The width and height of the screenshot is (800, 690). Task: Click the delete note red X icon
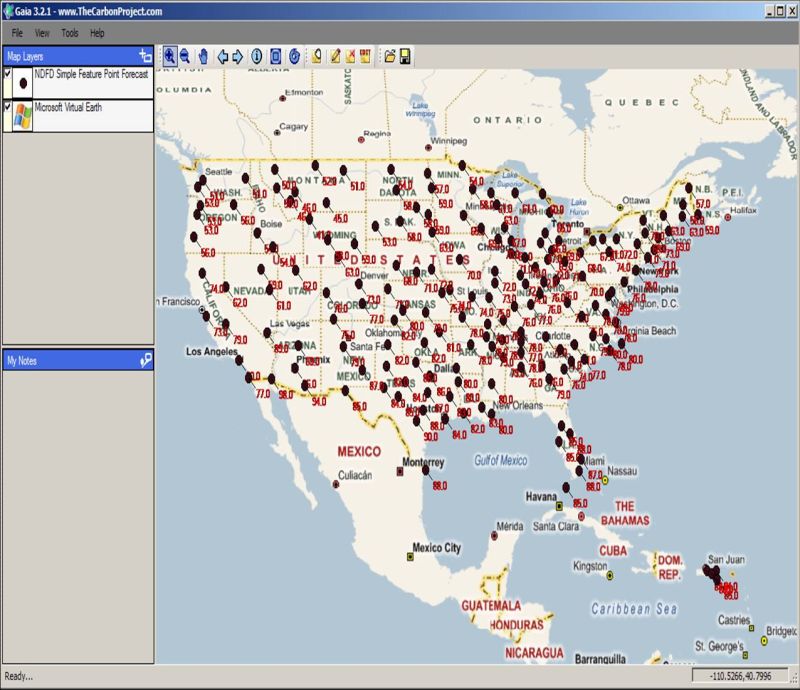click(350, 56)
